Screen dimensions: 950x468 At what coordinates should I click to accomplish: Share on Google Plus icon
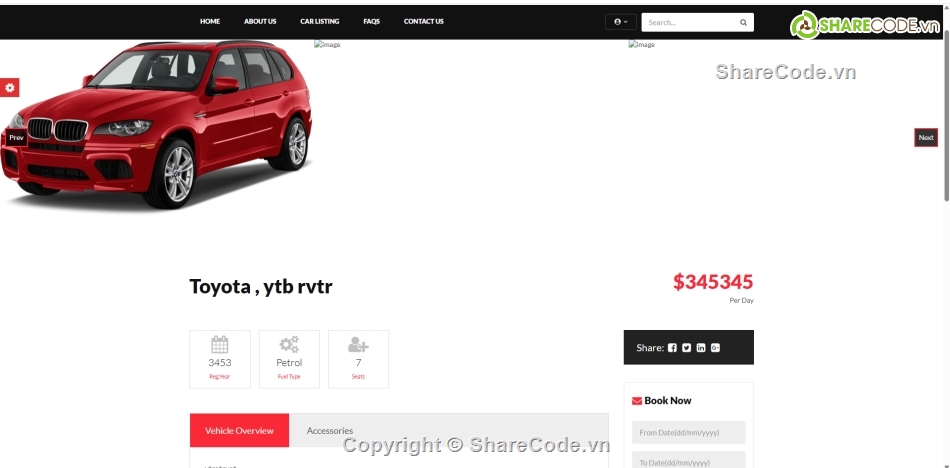(716, 348)
